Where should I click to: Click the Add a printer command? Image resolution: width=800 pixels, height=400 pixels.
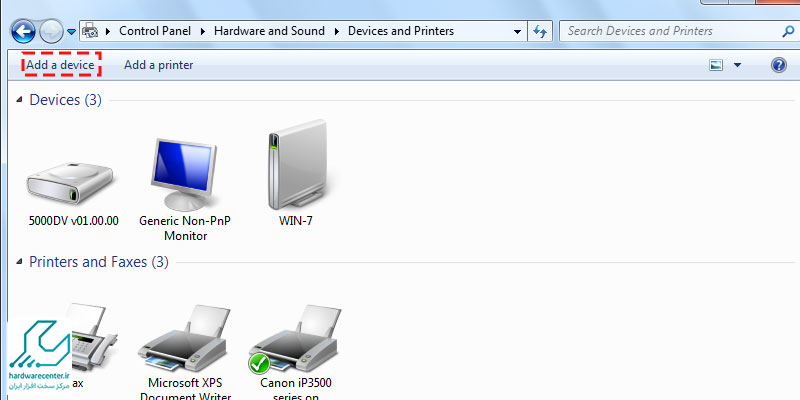click(x=159, y=65)
